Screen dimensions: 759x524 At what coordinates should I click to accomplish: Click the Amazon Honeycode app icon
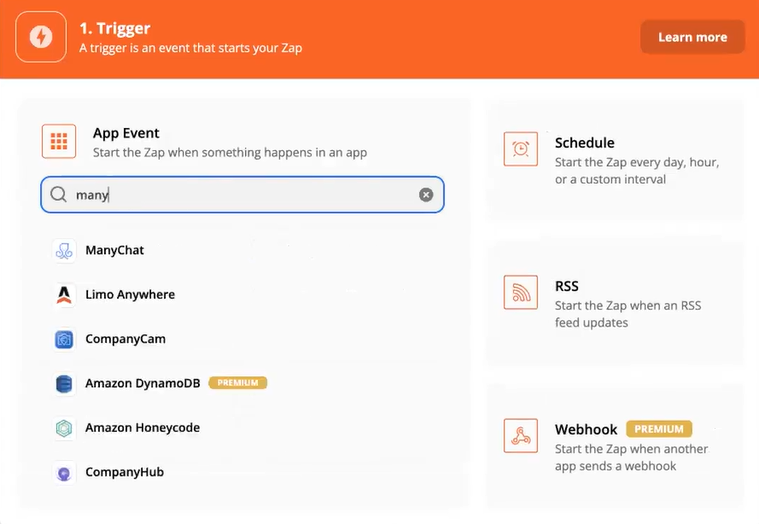64,428
